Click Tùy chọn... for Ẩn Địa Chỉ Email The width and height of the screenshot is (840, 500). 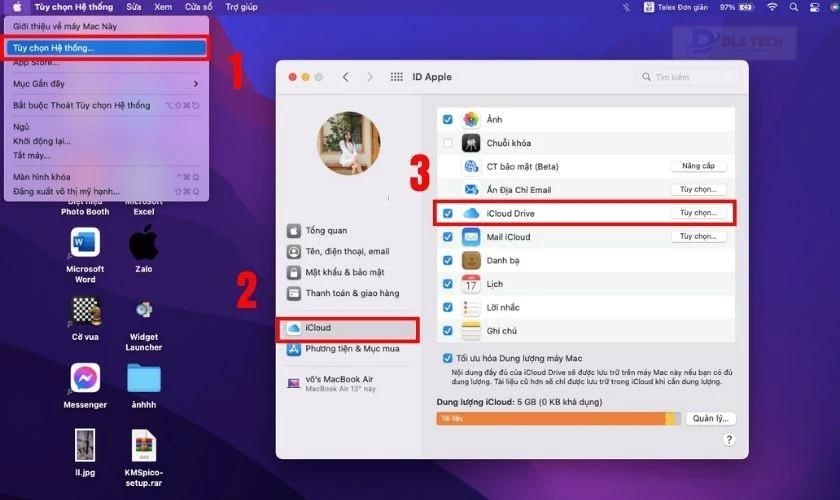click(699, 189)
